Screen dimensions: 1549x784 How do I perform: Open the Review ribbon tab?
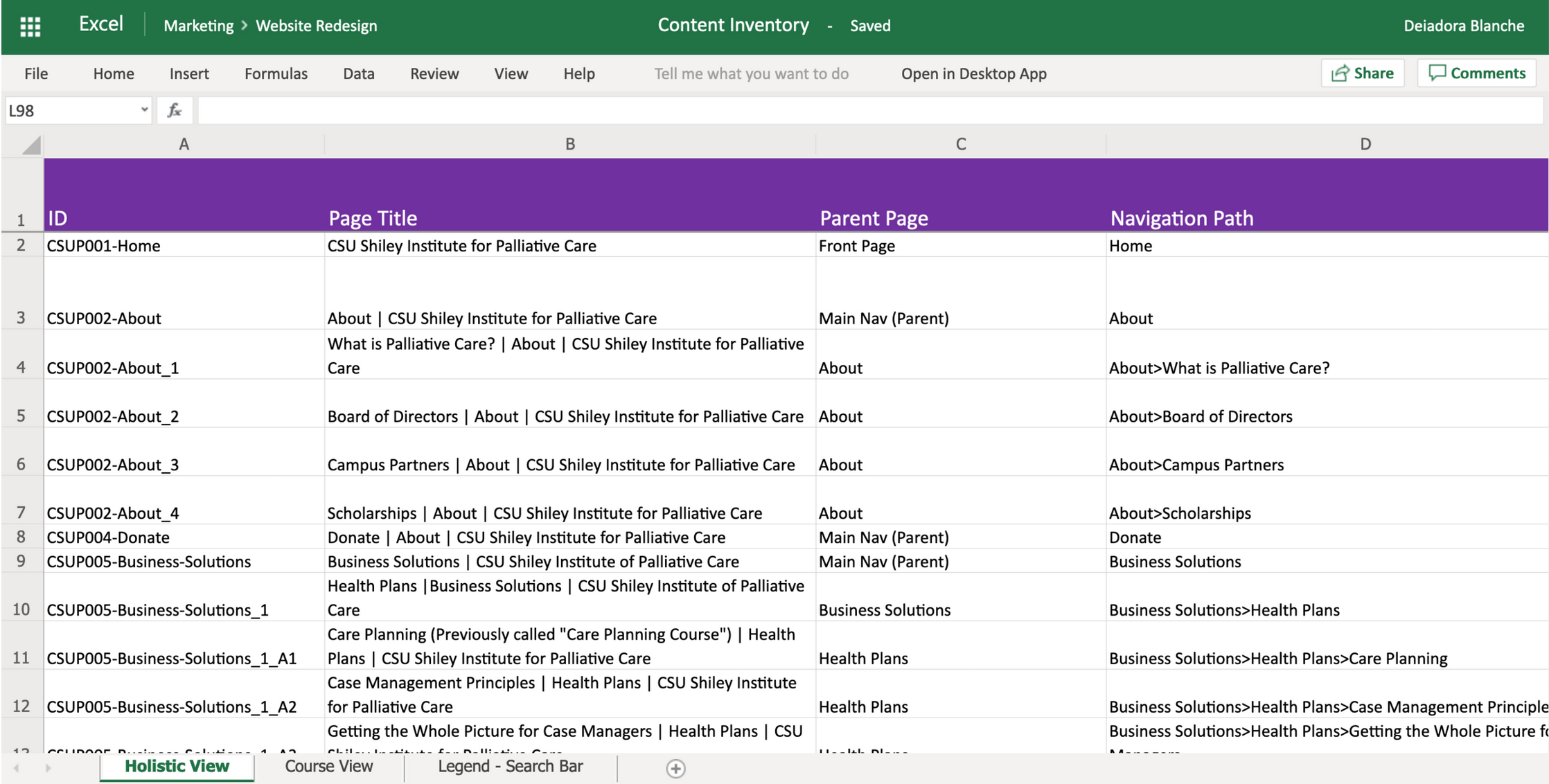pos(434,73)
